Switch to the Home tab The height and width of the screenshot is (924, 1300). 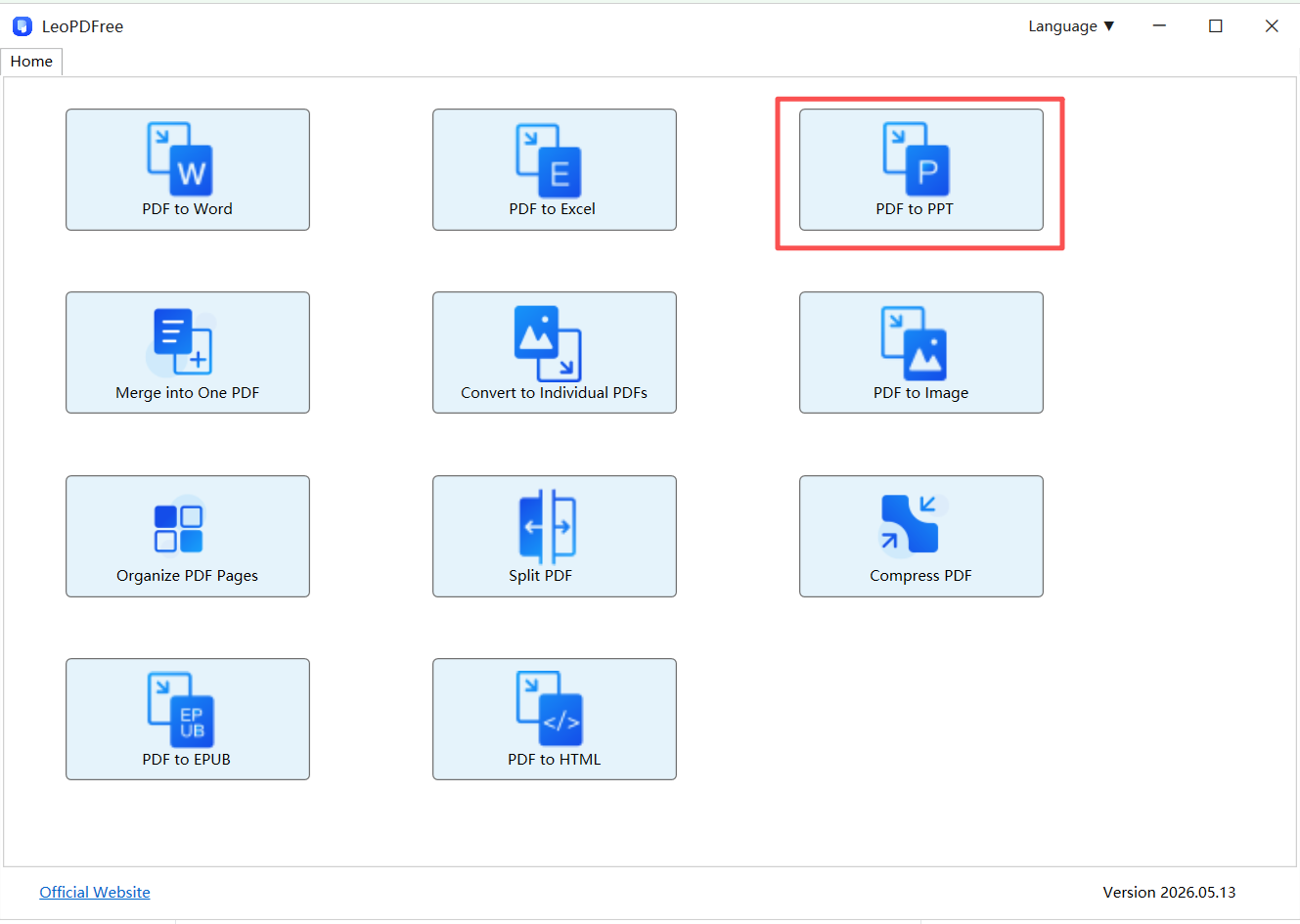(x=31, y=62)
